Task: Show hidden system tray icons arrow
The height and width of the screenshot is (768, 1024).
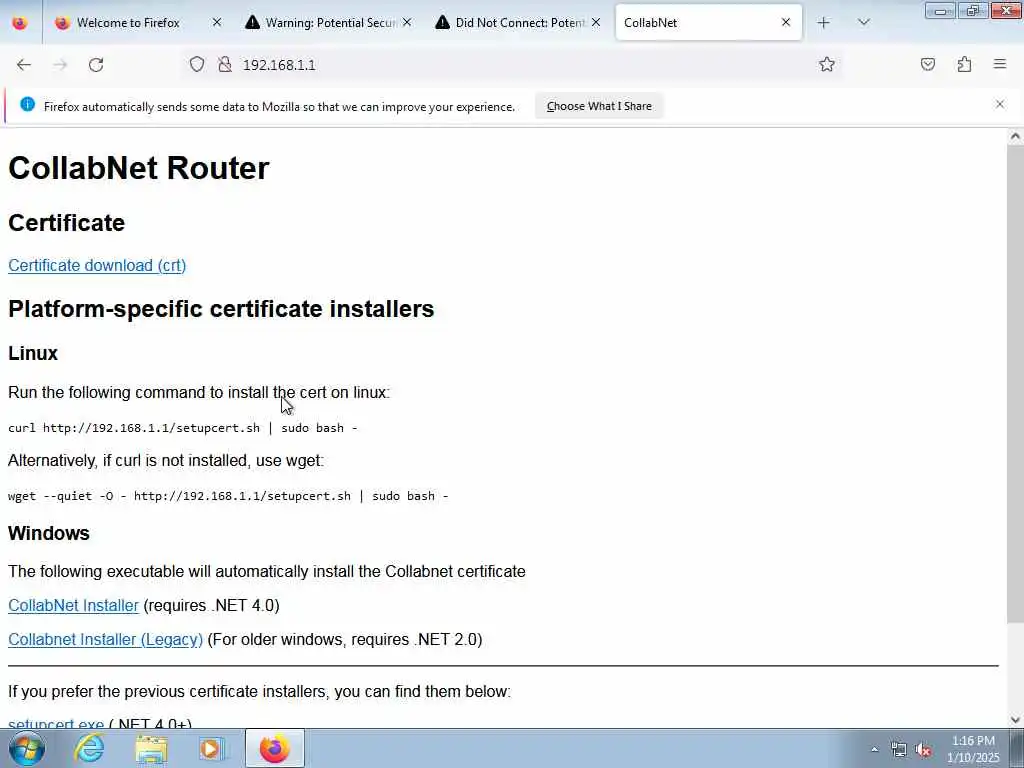Action: coord(874,749)
